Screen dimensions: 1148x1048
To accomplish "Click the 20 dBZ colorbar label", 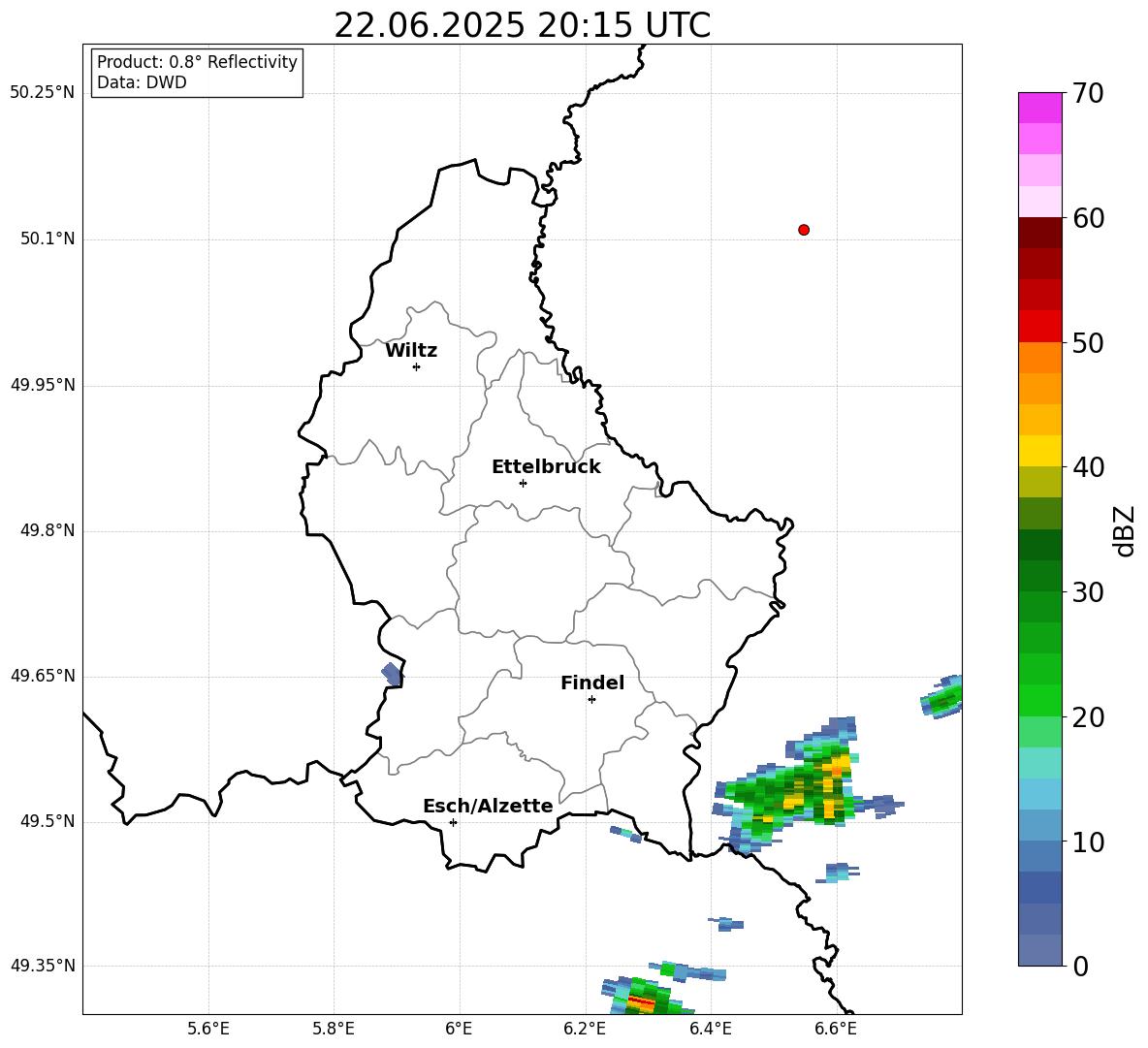I will (x=1088, y=717).
